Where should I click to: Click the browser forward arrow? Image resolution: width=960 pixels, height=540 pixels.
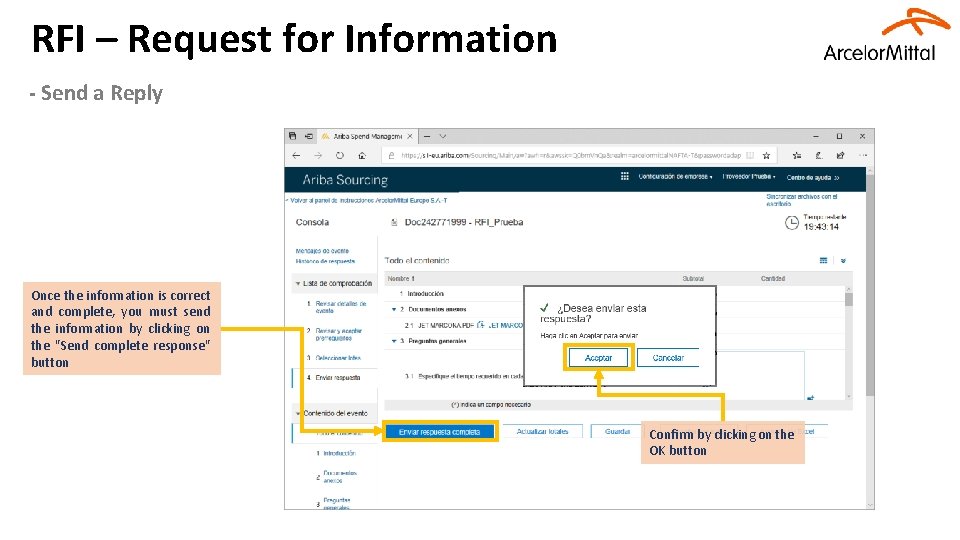point(318,156)
